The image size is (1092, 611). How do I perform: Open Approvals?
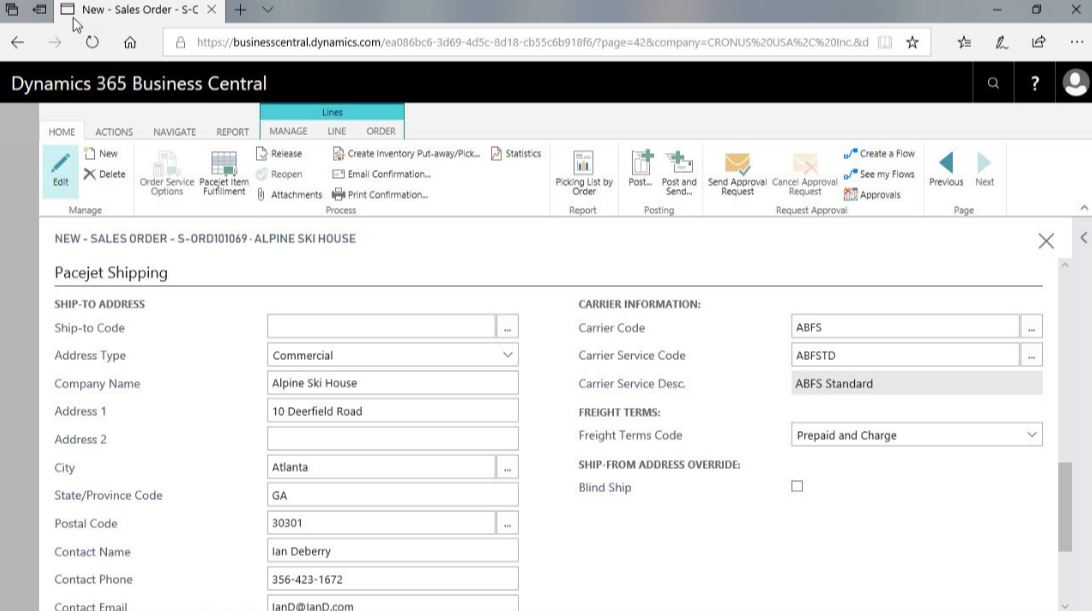point(872,194)
